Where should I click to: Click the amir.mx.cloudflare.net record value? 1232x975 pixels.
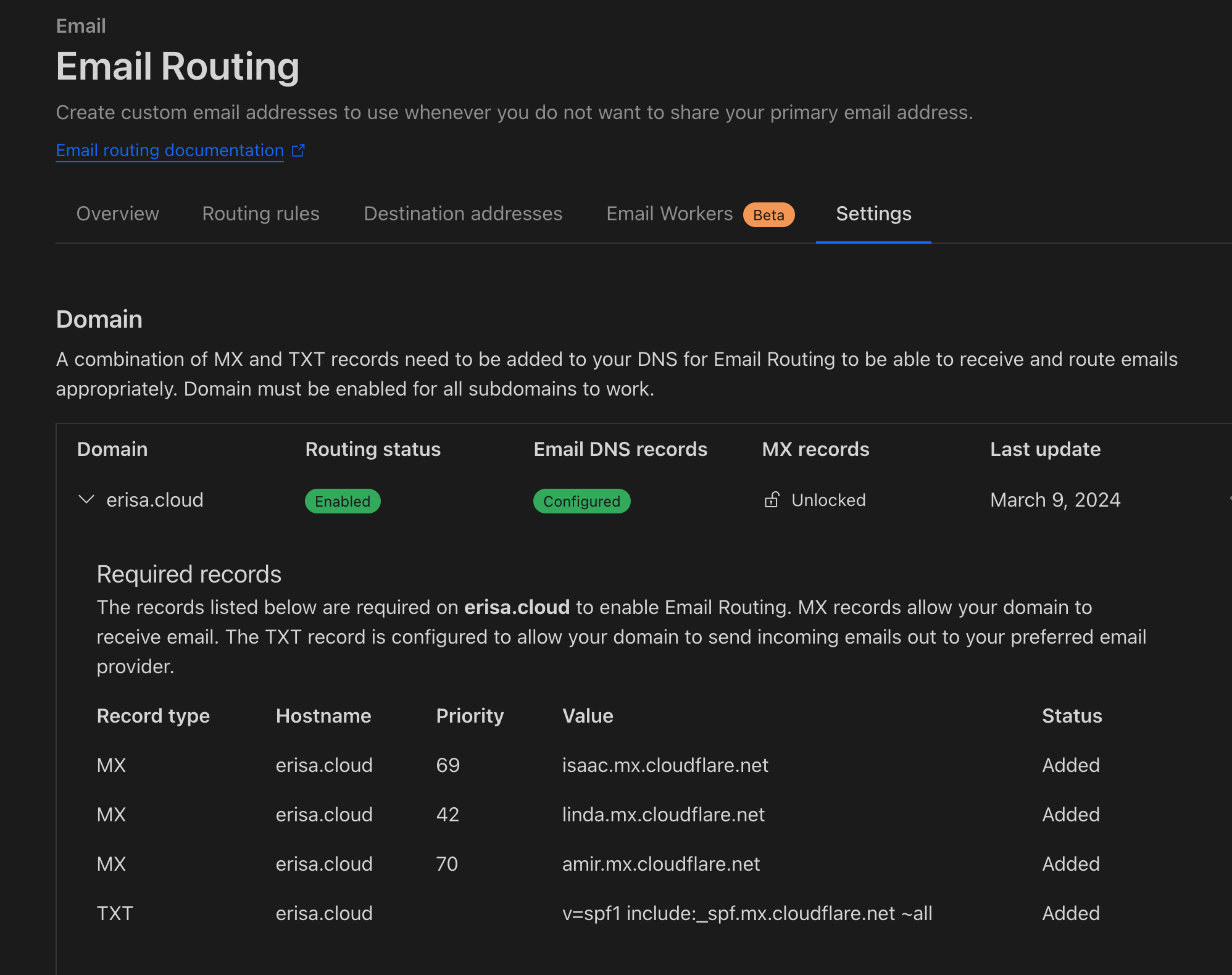point(660,864)
